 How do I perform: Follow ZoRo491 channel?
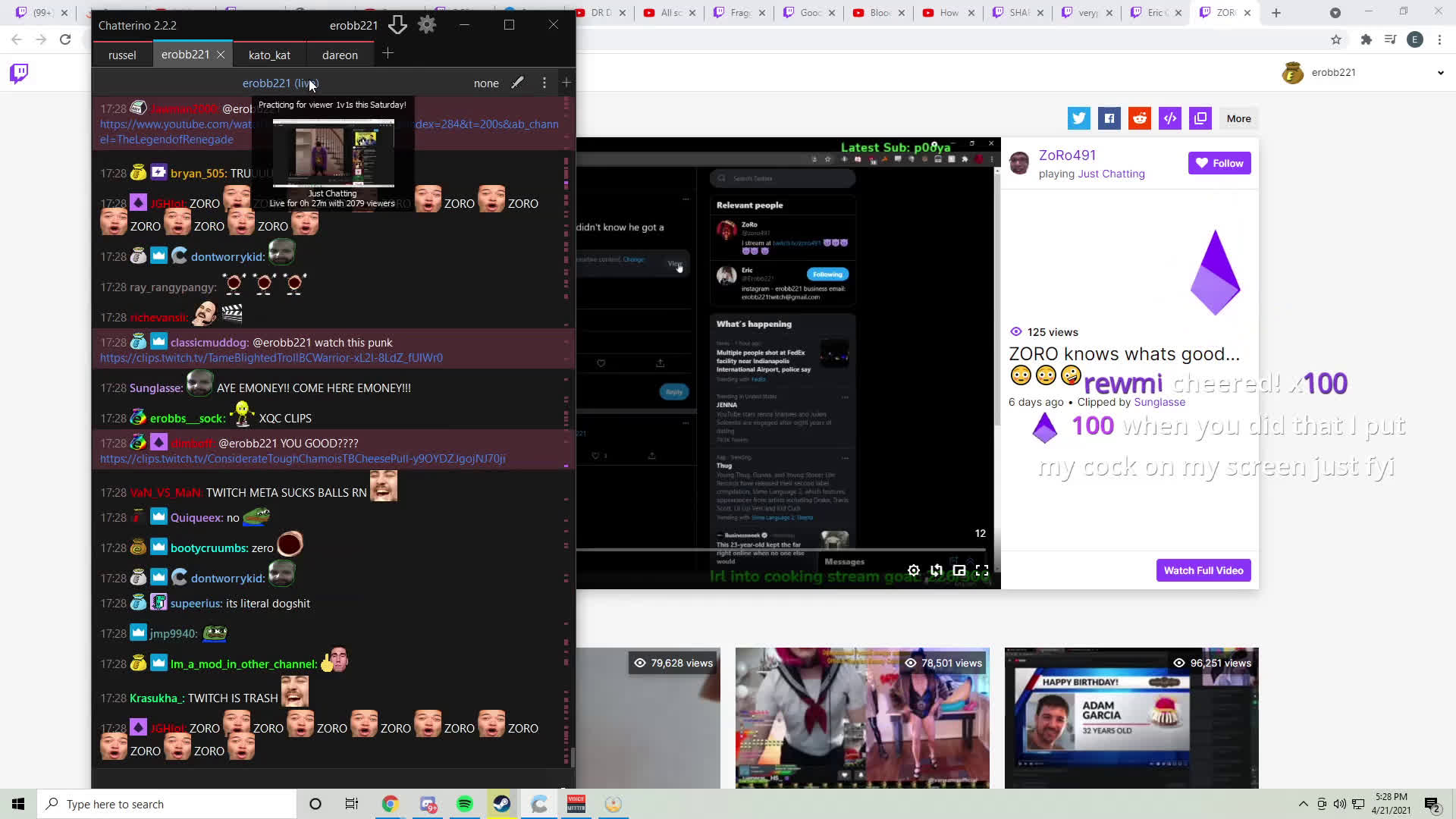[1219, 163]
